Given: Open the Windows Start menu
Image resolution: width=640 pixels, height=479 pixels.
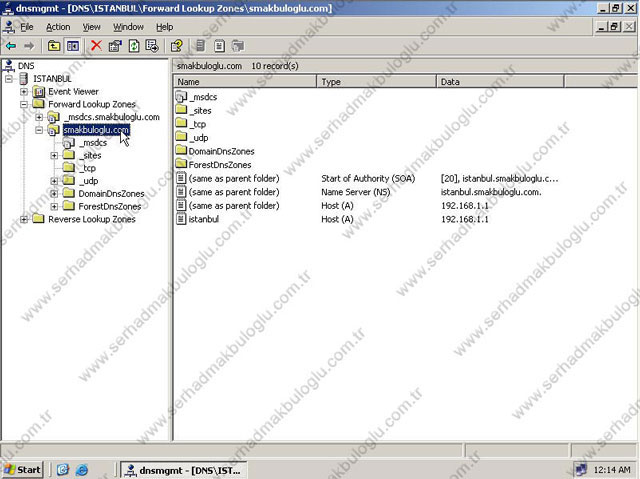Looking at the screenshot, I should (x=22, y=470).
